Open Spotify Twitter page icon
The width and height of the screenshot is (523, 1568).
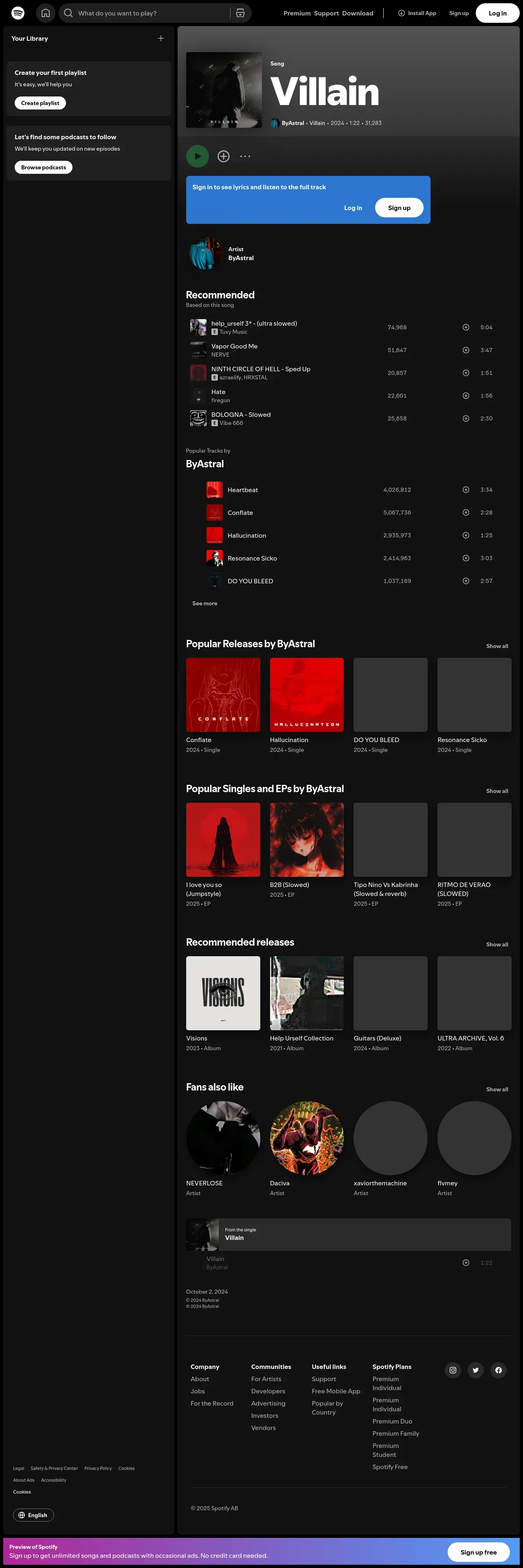click(475, 1370)
